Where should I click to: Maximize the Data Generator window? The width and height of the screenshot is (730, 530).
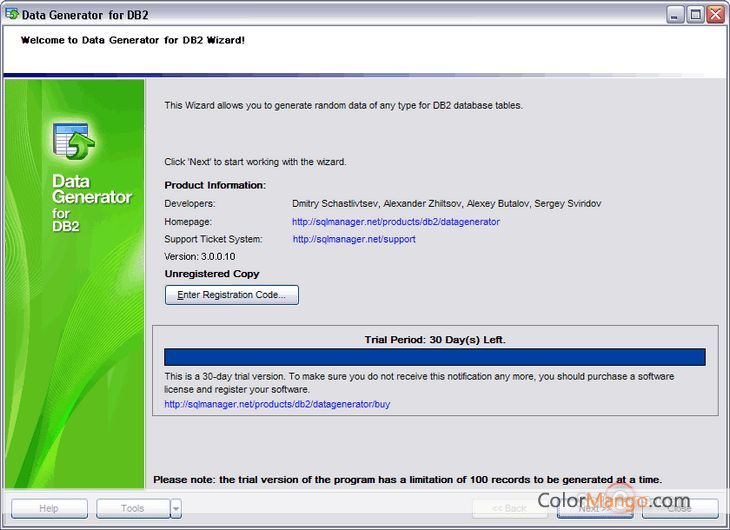pos(695,15)
